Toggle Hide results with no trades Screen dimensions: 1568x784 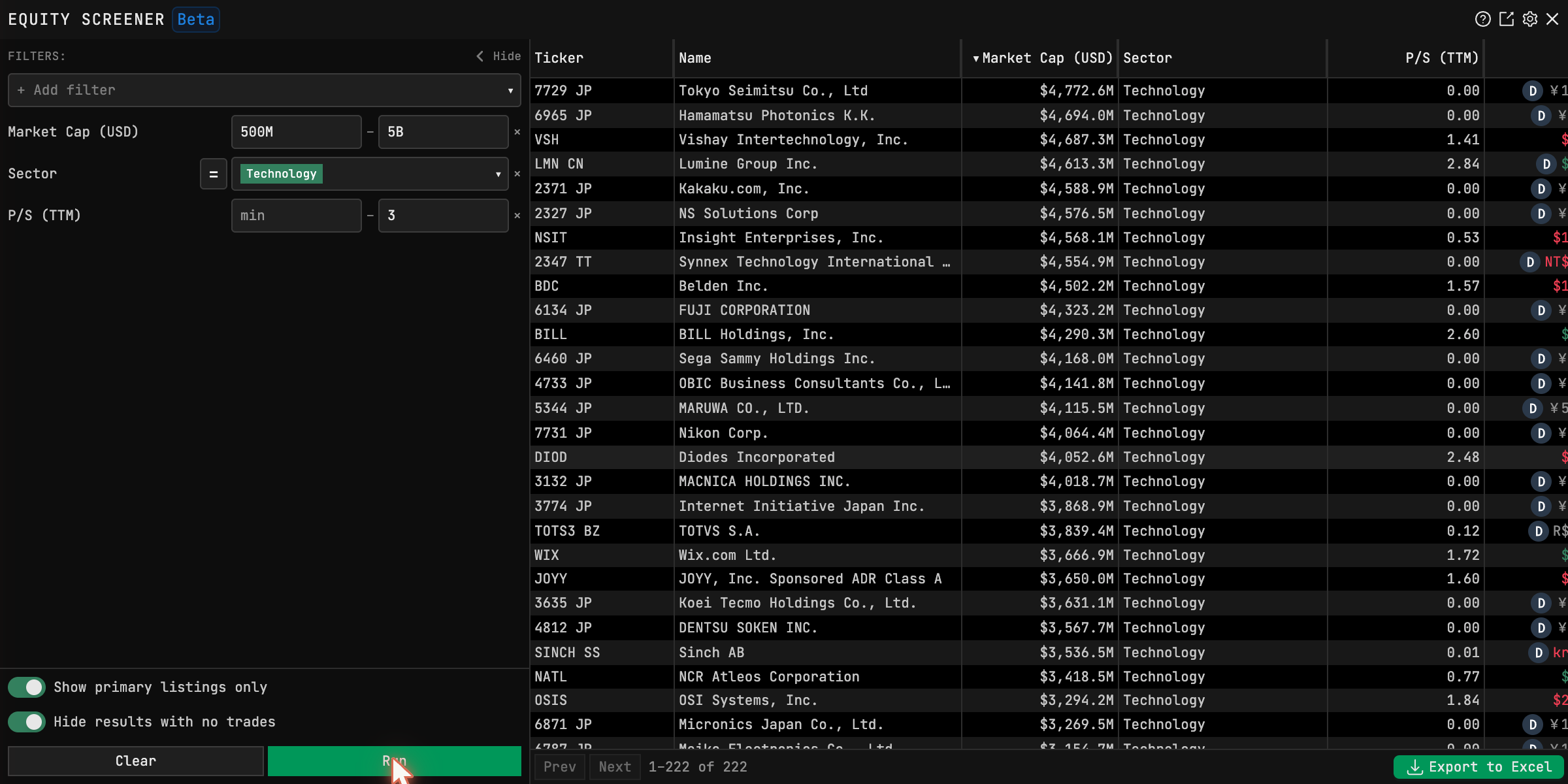pyautogui.click(x=27, y=722)
